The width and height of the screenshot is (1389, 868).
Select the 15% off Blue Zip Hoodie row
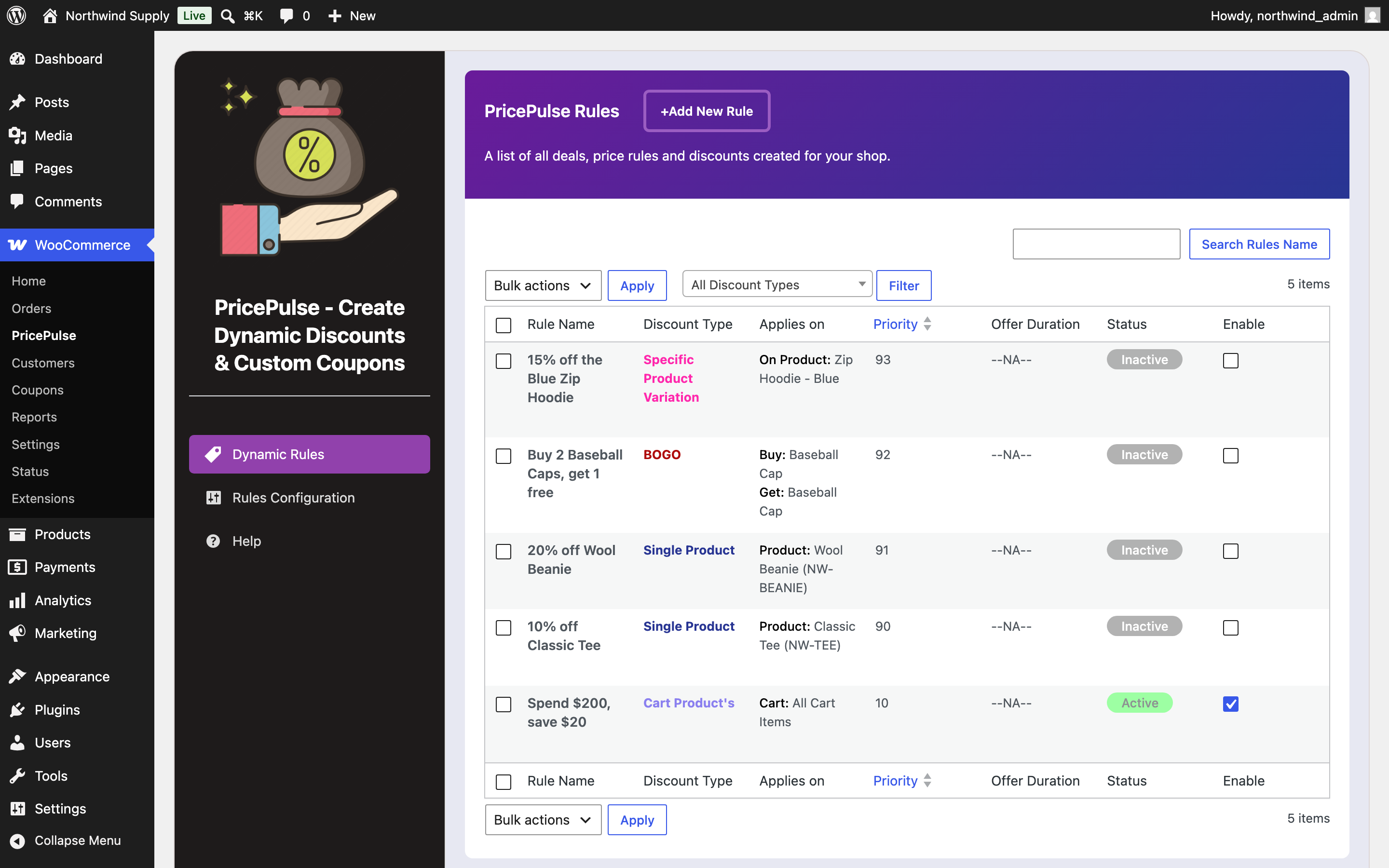504,361
